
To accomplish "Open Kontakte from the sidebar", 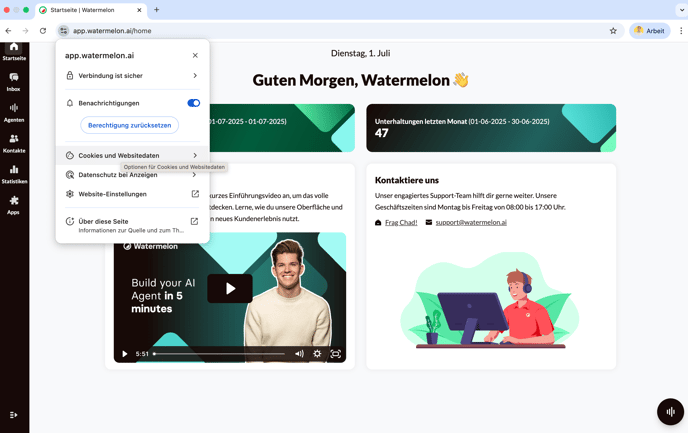I will tap(14, 143).
